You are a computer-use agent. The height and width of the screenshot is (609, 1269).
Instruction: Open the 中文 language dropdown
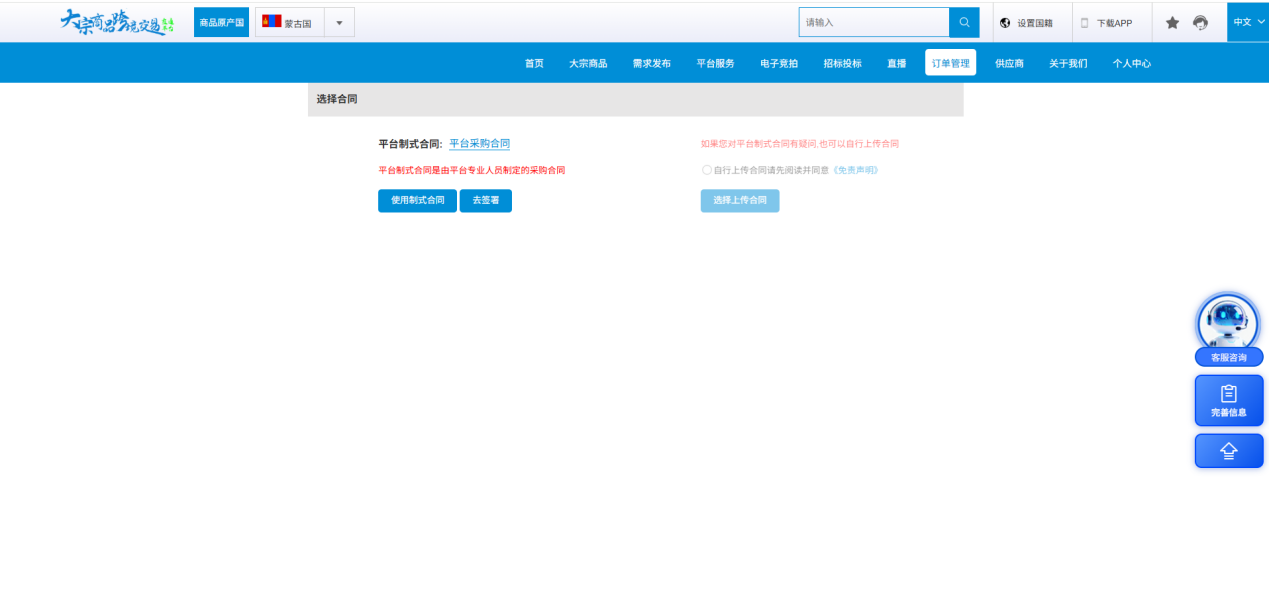tap(1248, 21)
